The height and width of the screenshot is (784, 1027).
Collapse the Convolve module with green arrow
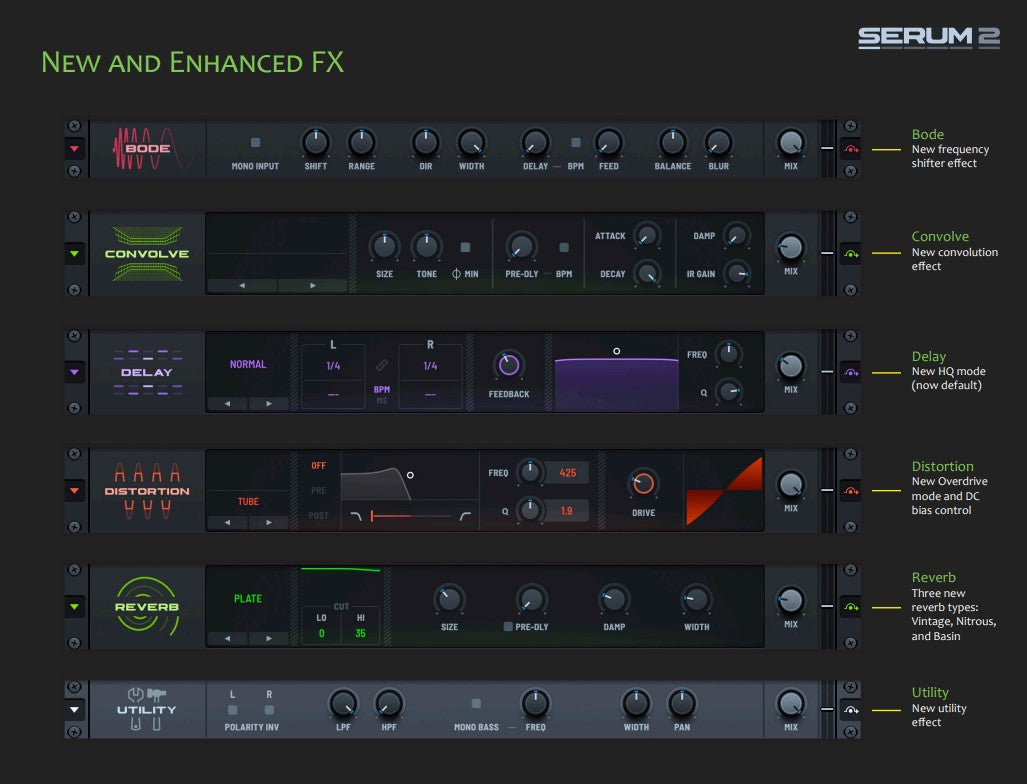point(75,253)
